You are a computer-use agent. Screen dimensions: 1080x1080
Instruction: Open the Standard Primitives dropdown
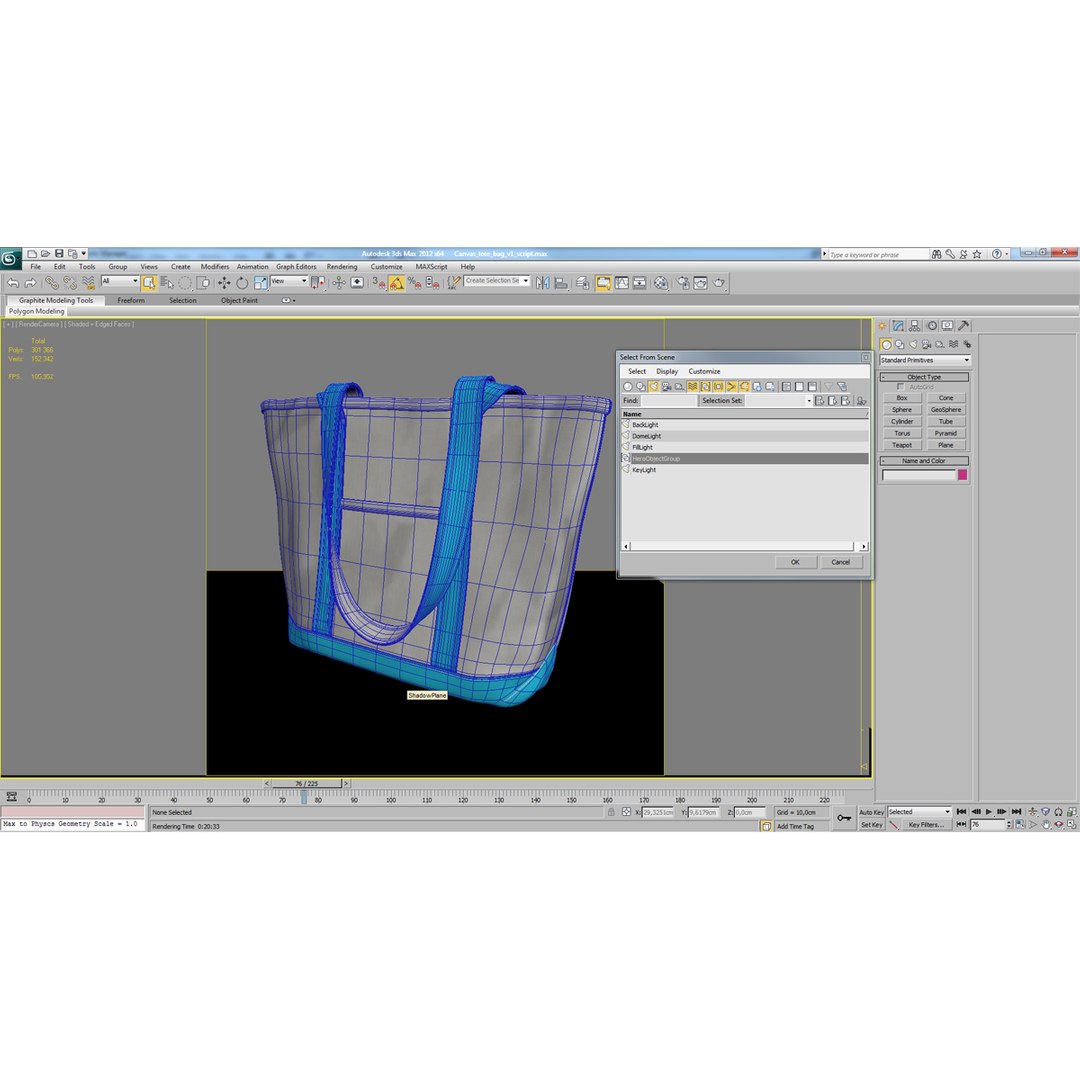(924, 360)
